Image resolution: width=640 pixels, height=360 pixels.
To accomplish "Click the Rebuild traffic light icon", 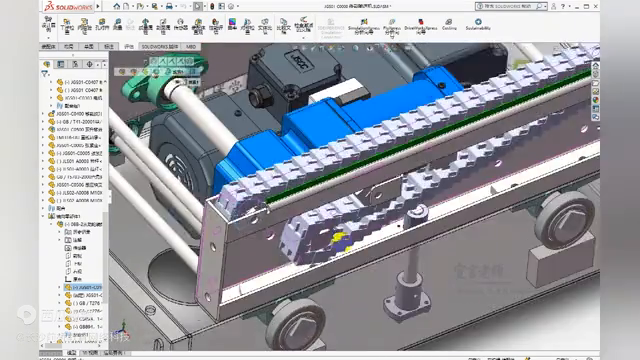I will point(212,7).
